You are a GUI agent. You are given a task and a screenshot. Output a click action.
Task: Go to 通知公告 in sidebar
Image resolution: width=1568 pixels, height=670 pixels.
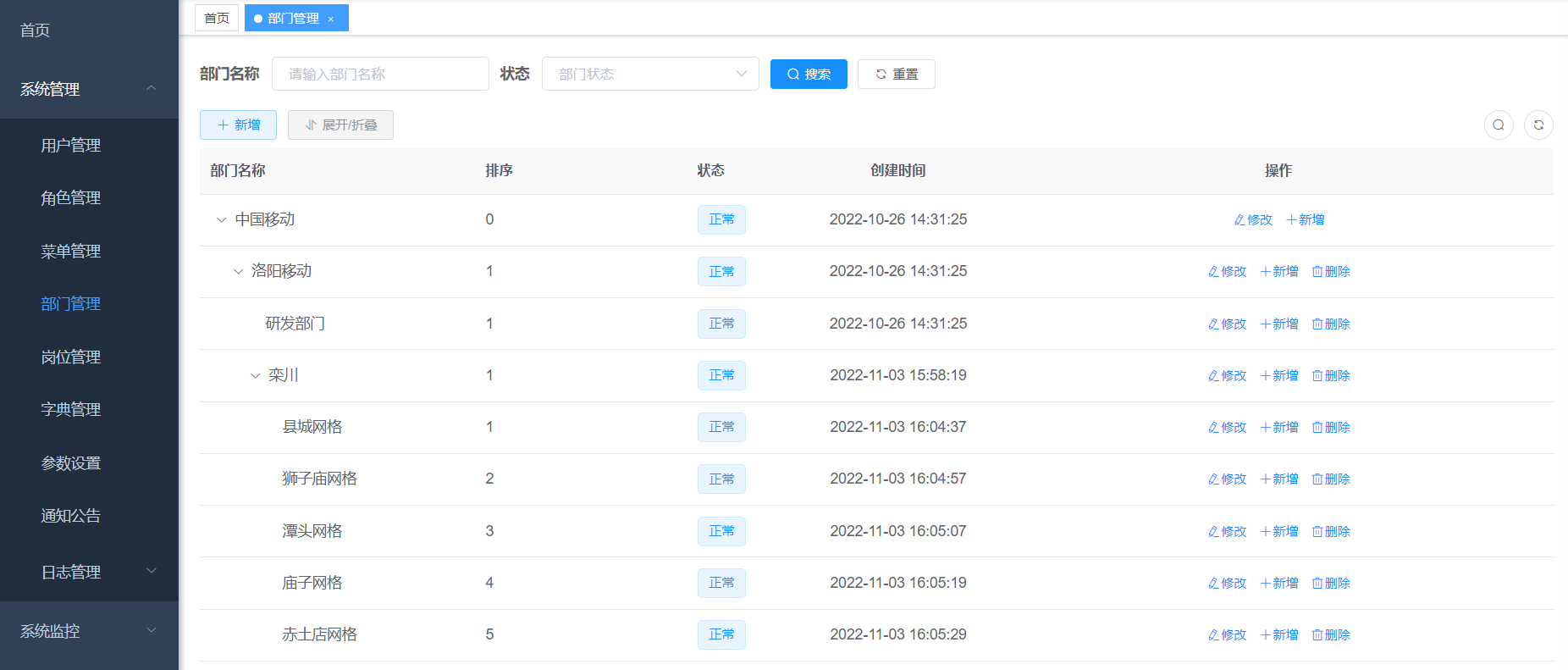point(89,515)
